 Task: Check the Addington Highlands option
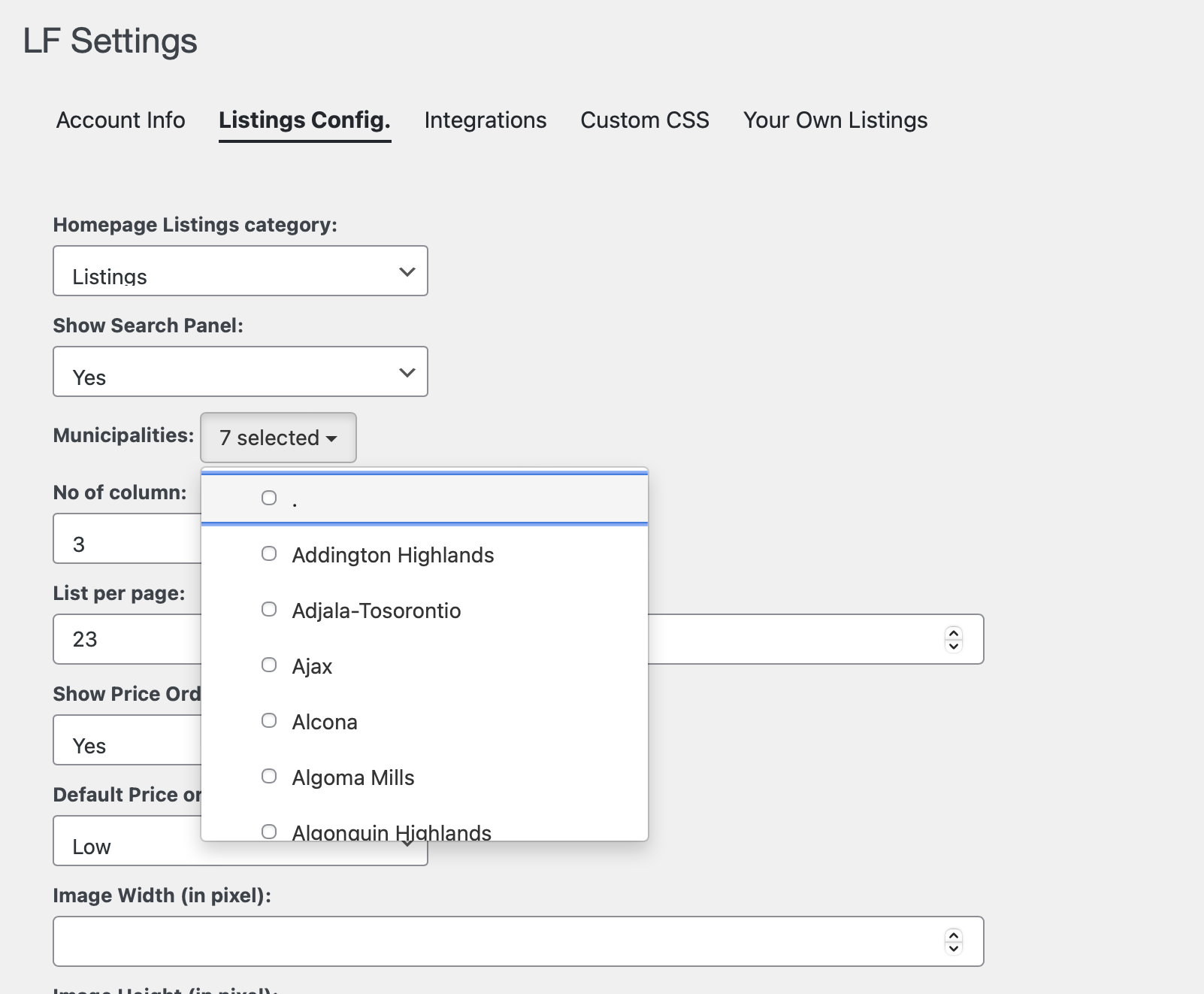coord(269,554)
